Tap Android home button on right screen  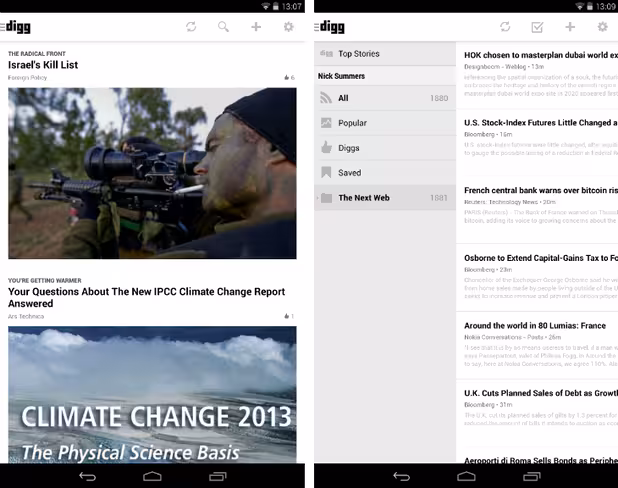(466, 477)
